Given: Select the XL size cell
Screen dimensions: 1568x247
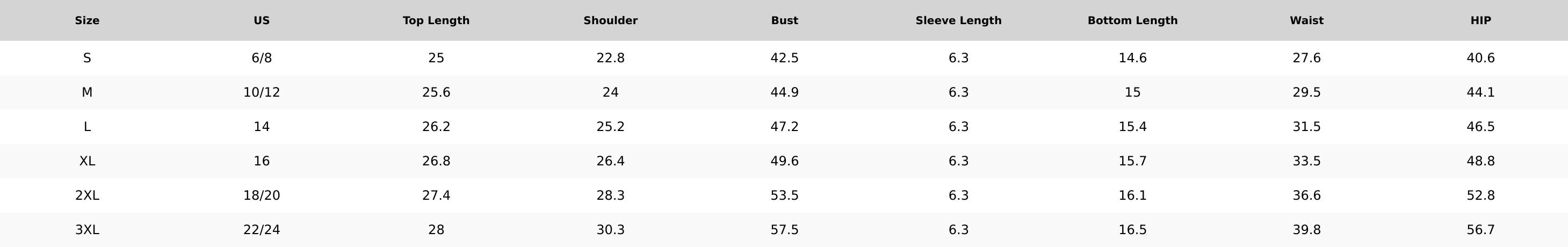Looking at the screenshot, I should 87,161.
